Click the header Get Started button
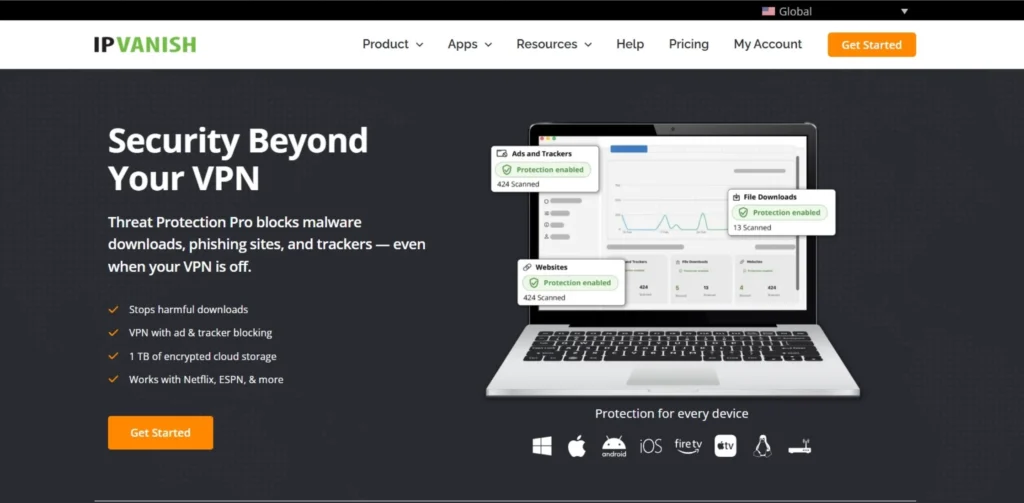This screenshot has width=1024, height=503. 872,44
